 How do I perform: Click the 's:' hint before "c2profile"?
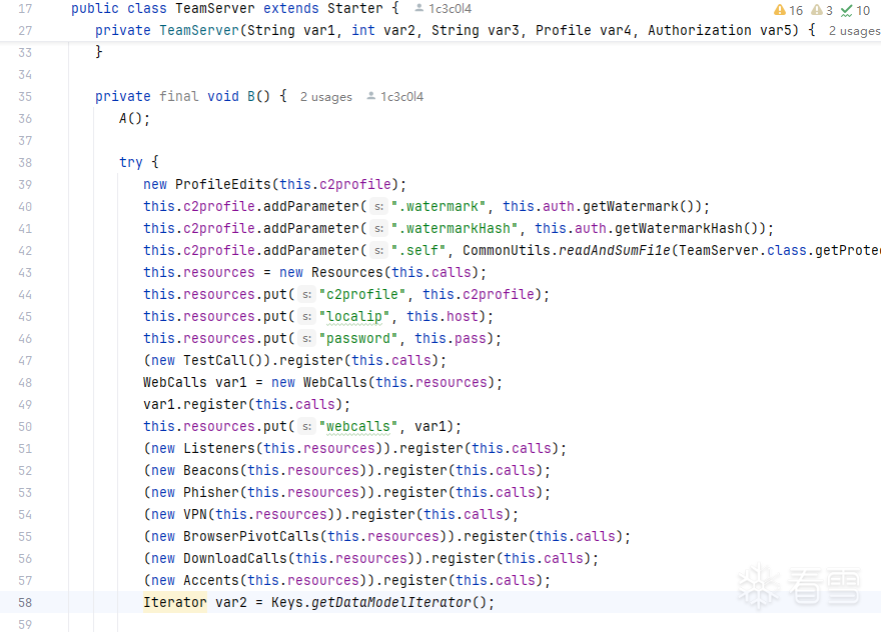307,295
